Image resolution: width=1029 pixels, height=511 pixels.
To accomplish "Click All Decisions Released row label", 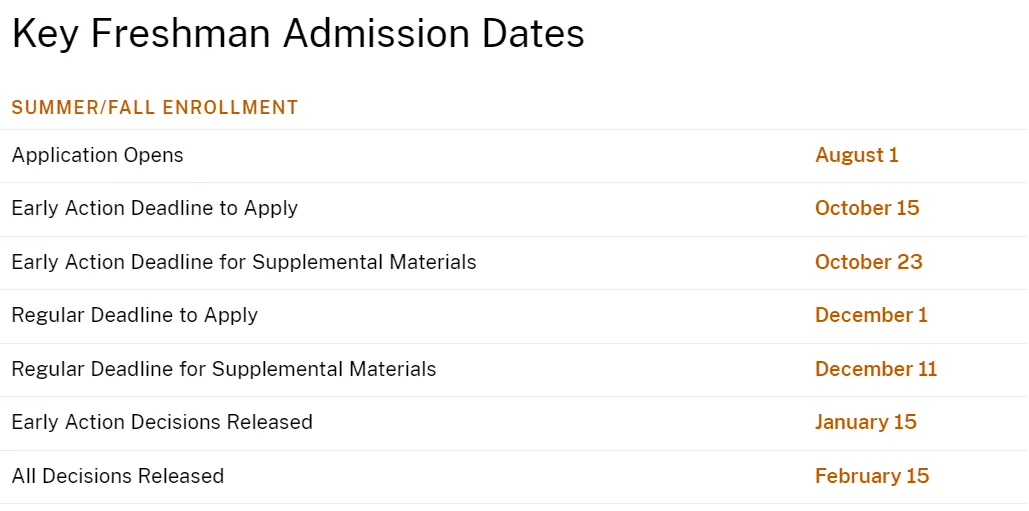I will coord(118,476).
